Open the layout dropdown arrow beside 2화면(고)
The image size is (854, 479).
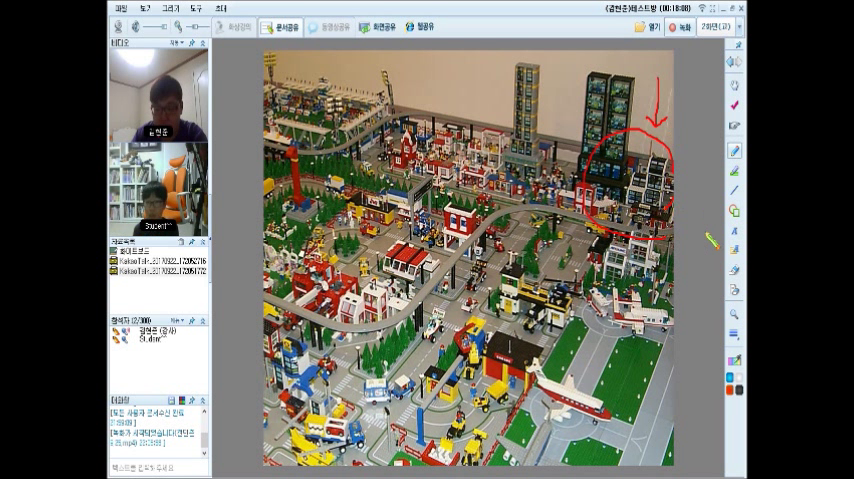[739, 27]
